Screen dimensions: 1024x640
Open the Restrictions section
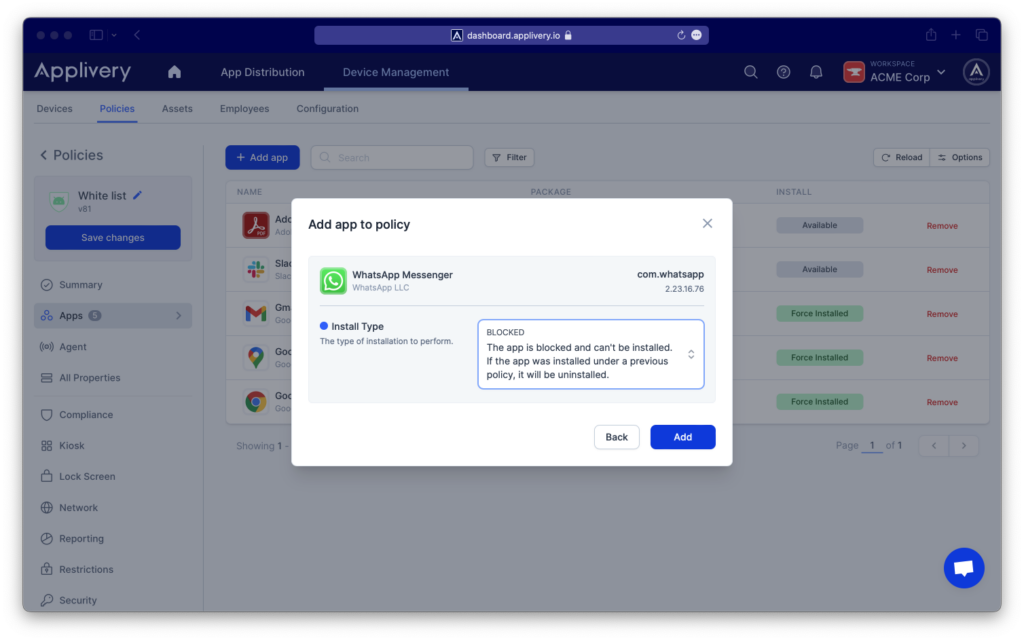coord(113,569)
